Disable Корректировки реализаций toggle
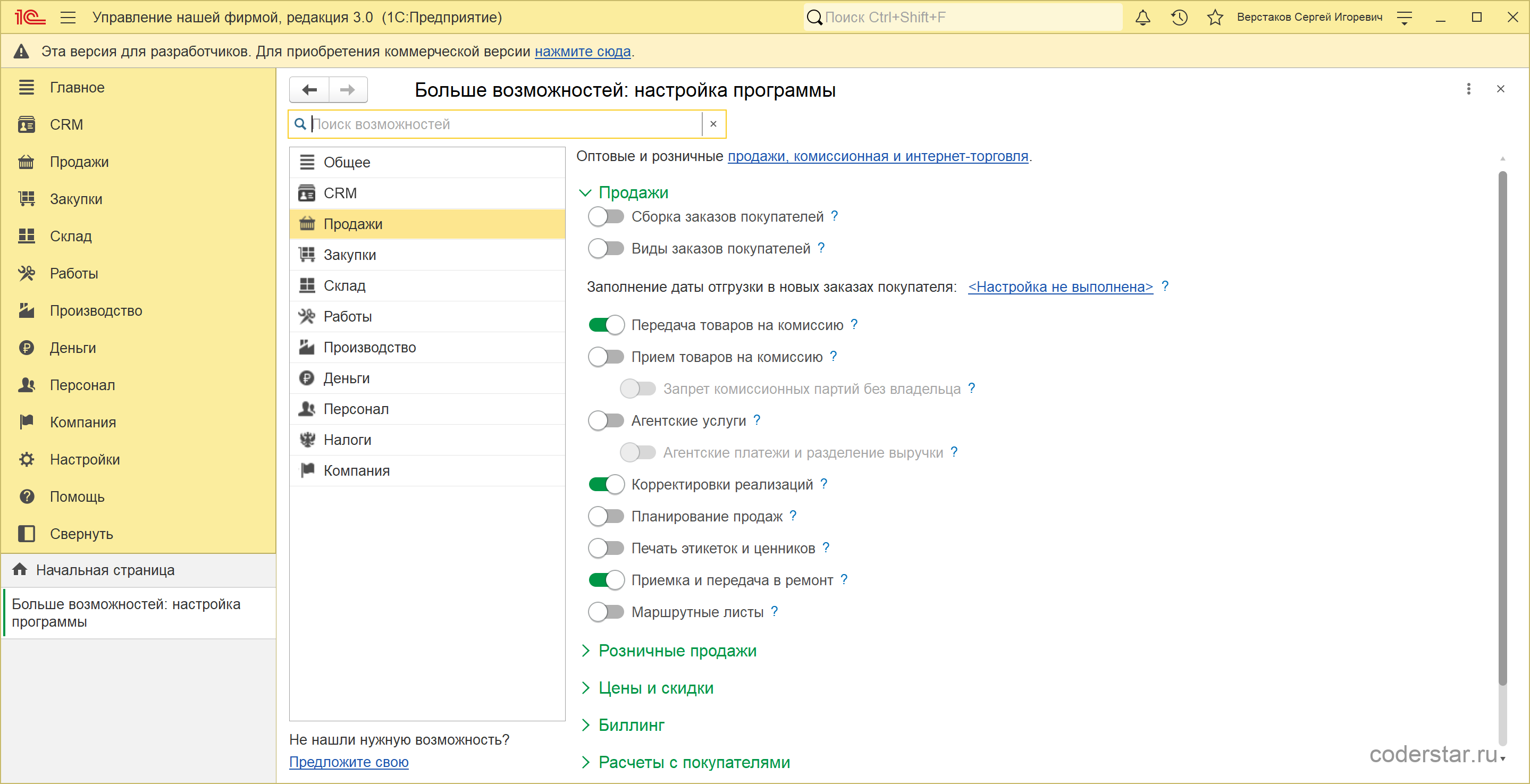This screenshot has height=784, width=1530. 607,484
